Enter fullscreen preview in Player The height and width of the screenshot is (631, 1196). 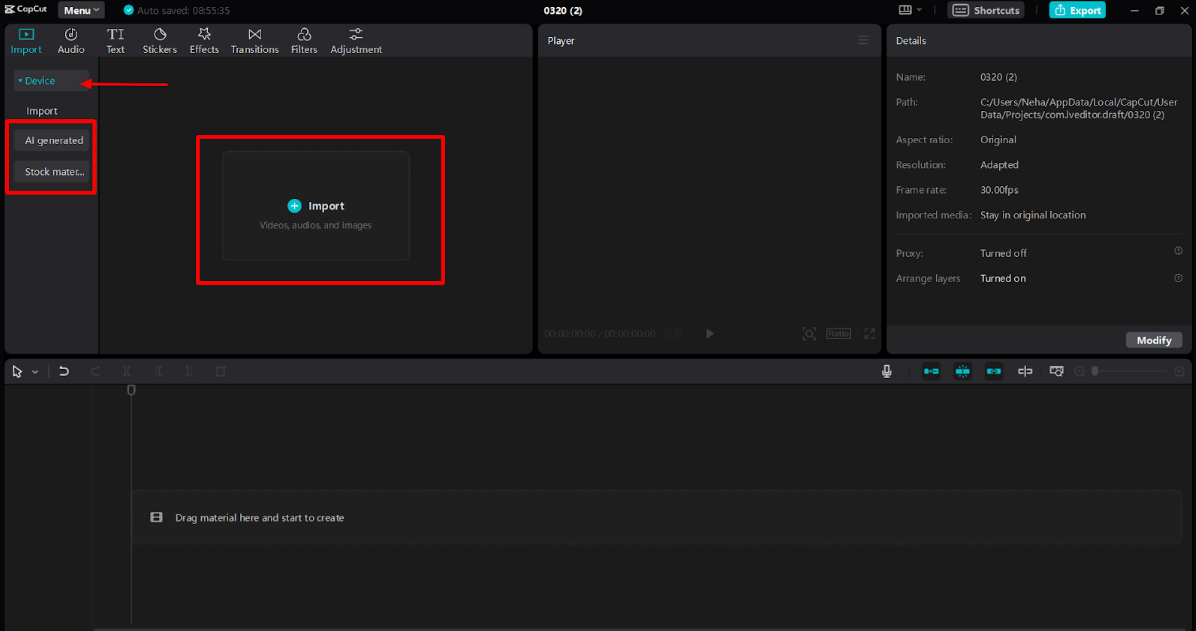(x=870, y=333)
